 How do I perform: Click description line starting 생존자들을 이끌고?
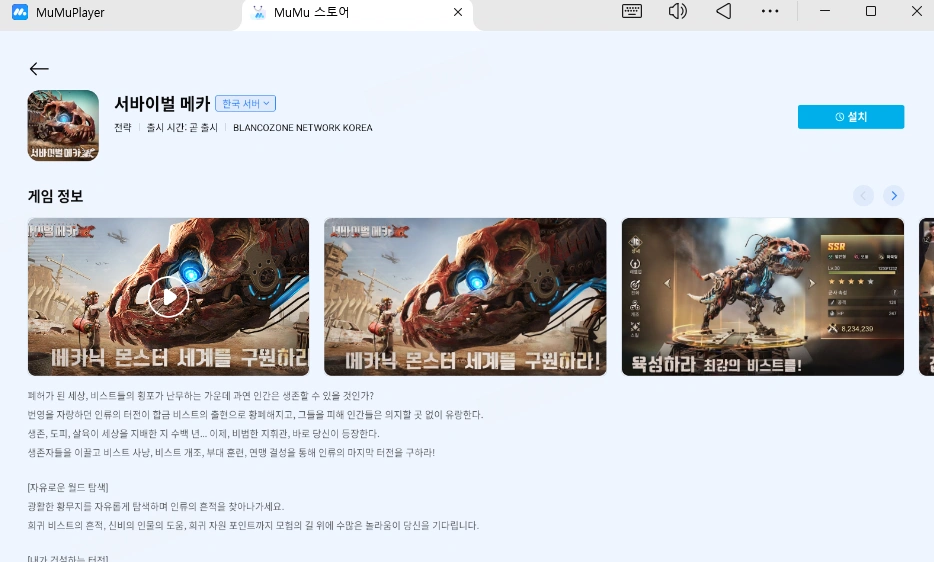coord(231,452)
